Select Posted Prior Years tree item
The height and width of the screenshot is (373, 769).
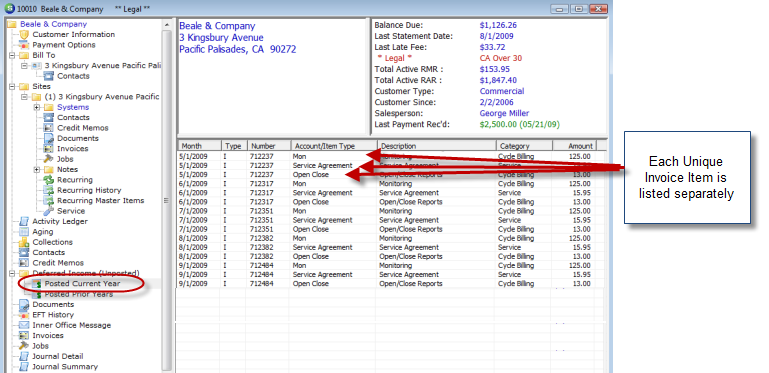tap(78, 294)
